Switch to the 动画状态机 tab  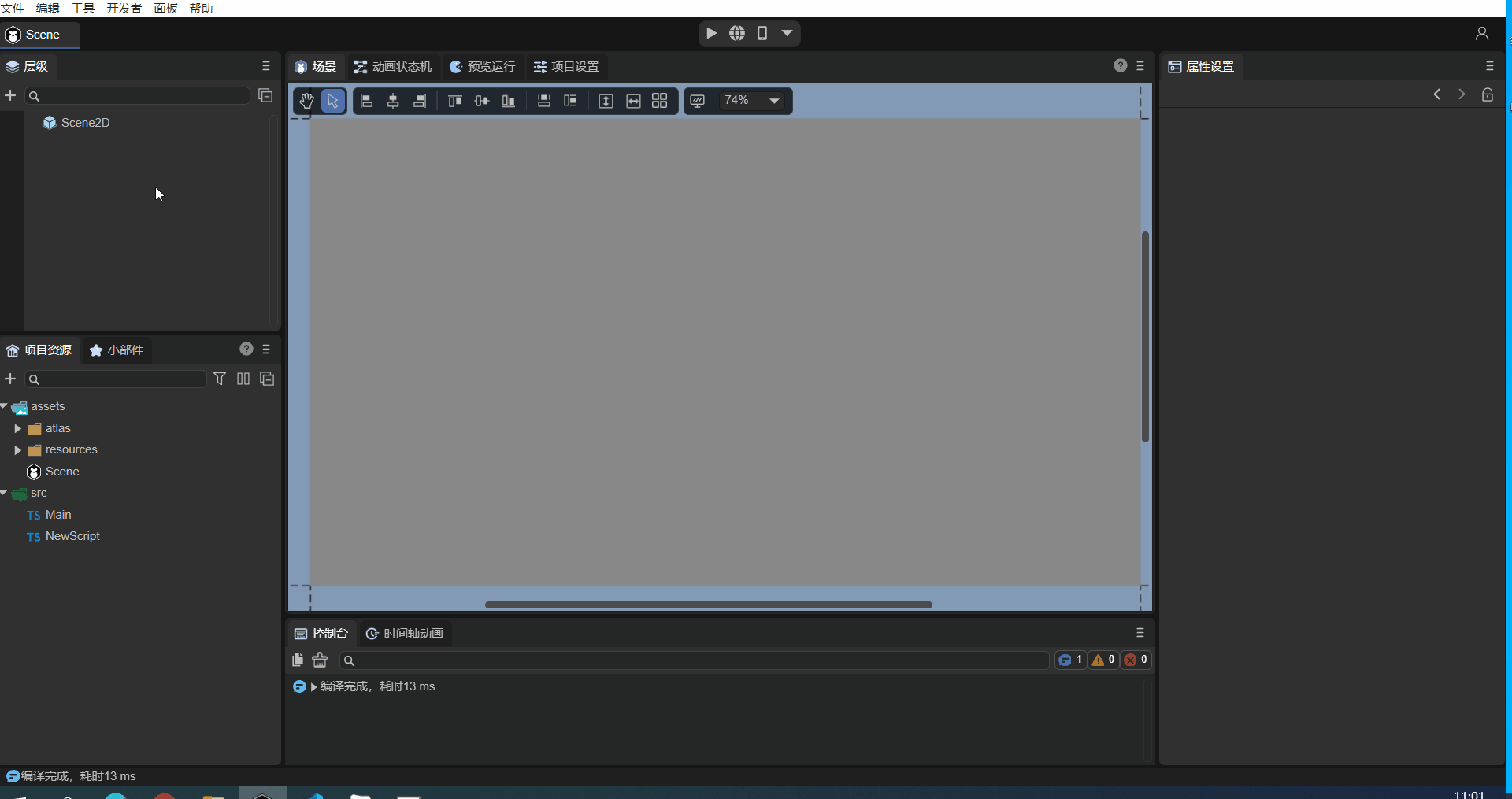[x=393, y=67]
